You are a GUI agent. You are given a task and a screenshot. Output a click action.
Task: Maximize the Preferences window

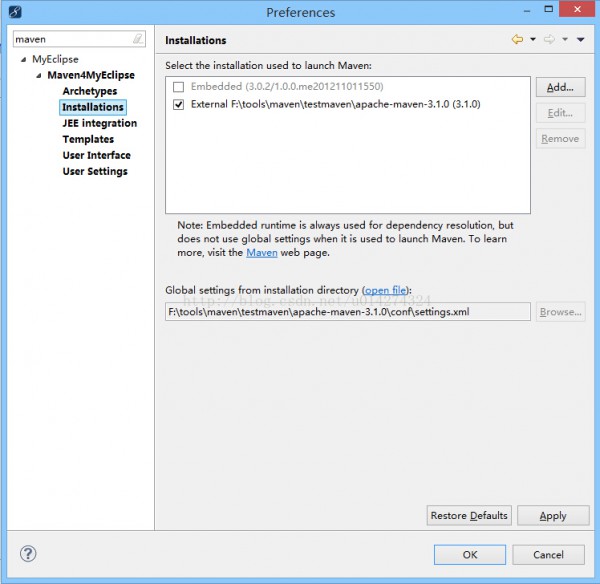[549, 9]
